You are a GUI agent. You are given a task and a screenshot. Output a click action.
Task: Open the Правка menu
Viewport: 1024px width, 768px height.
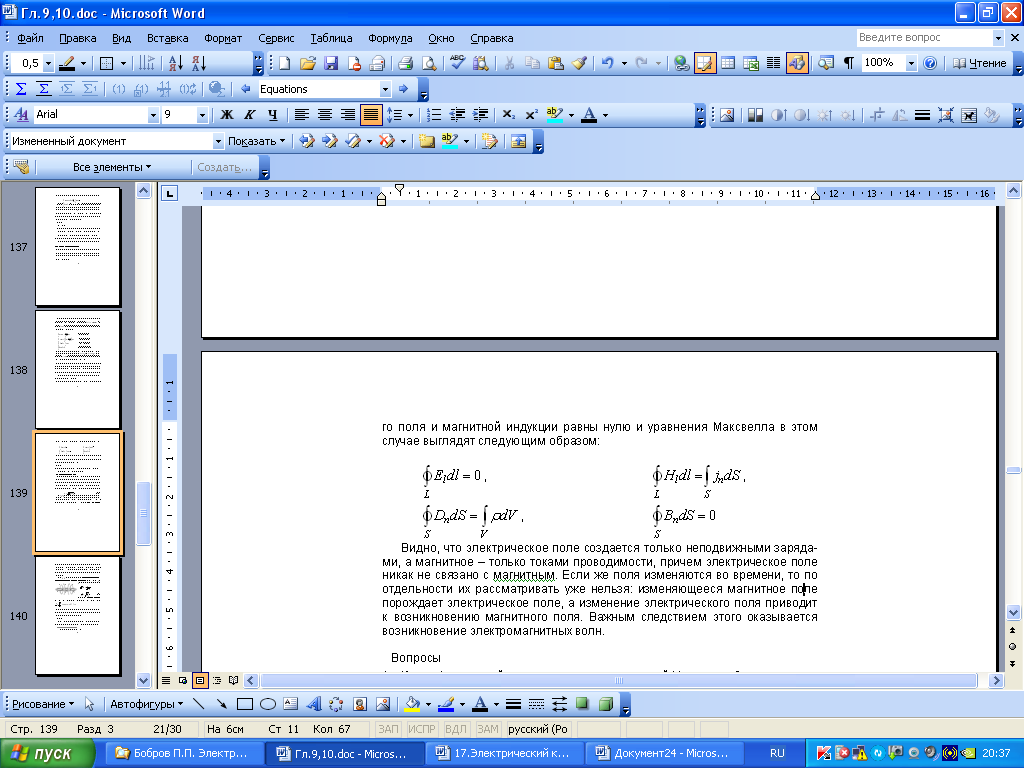click(78, 38)
